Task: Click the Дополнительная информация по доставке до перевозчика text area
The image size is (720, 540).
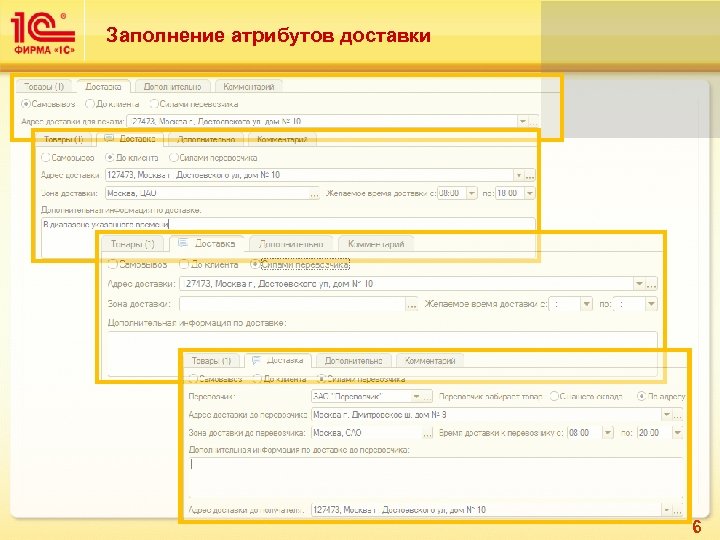Action: (434, 478)
